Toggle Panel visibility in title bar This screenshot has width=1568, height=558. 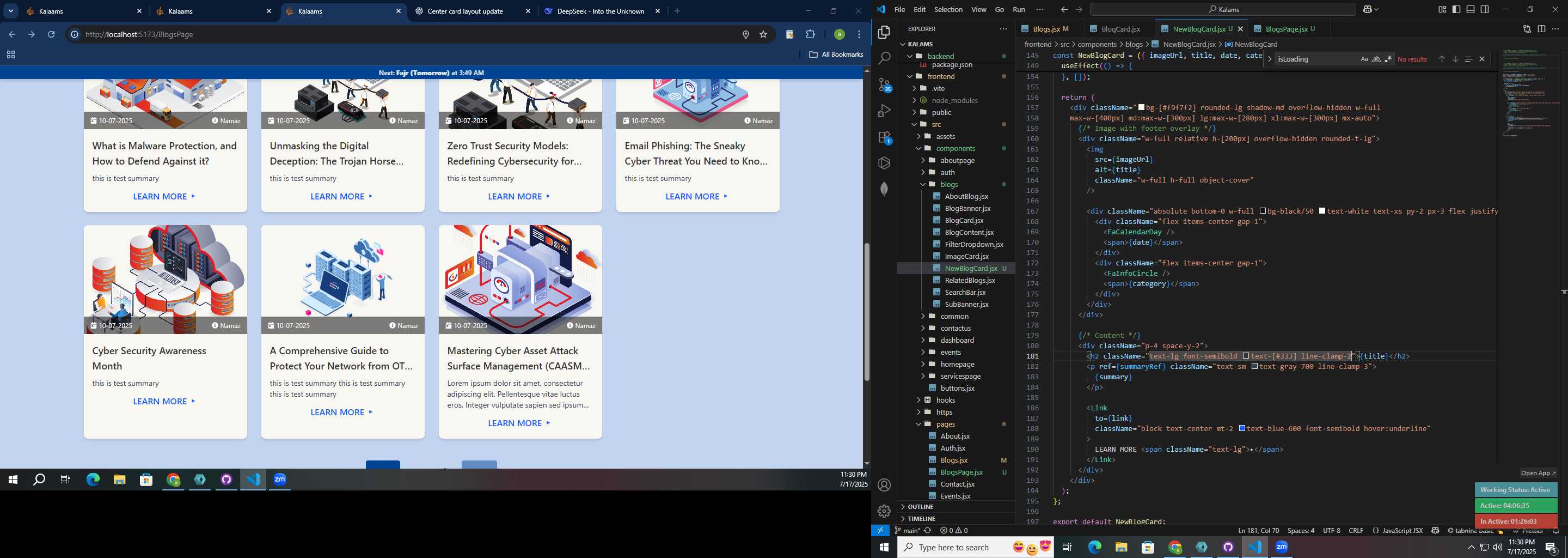(x=1471, y=9)
